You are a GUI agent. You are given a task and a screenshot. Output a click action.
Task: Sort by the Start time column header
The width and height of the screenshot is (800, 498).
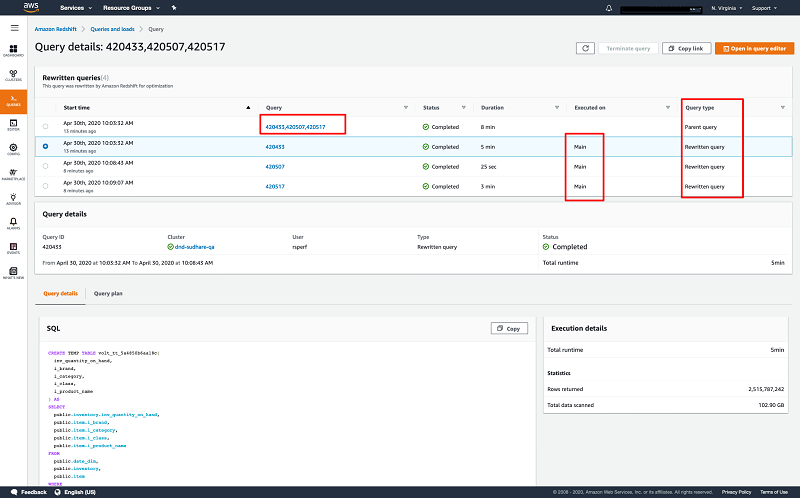tap(77, 107)
